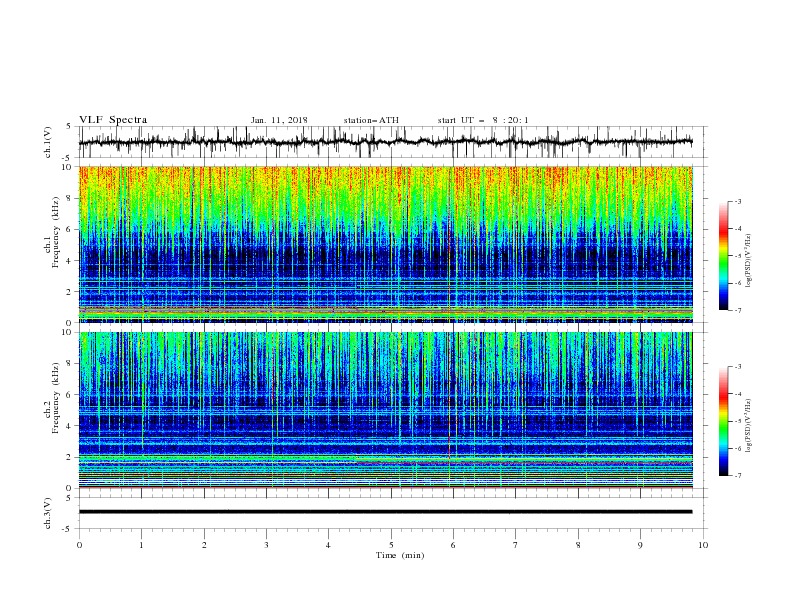The height and width of the screenshot is (612, 792).
Task: Click the ch.1 spectrogram colorbar
Action: 723,256
